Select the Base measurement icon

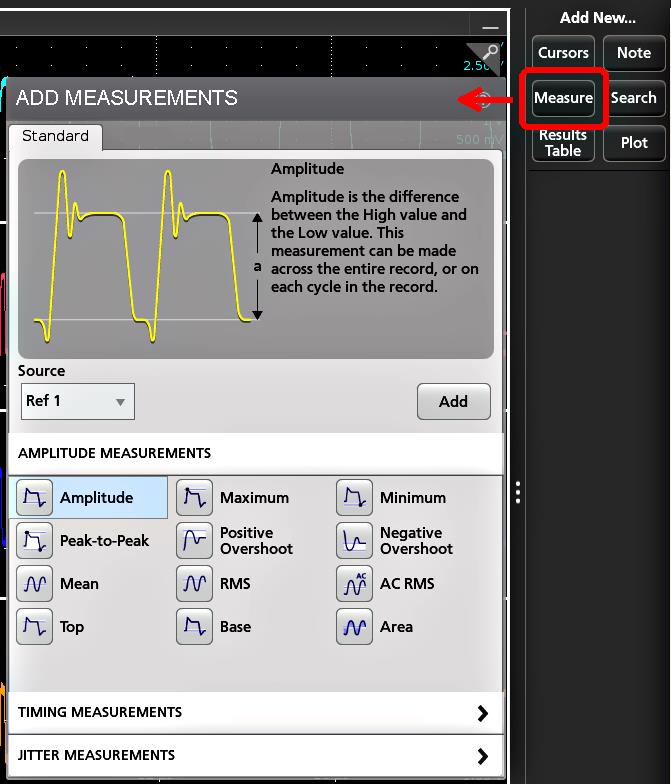pos(195,627)
